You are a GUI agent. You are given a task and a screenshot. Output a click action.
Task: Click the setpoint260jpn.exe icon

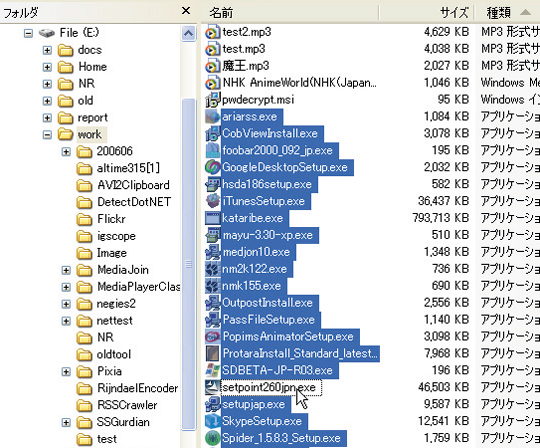212,387
